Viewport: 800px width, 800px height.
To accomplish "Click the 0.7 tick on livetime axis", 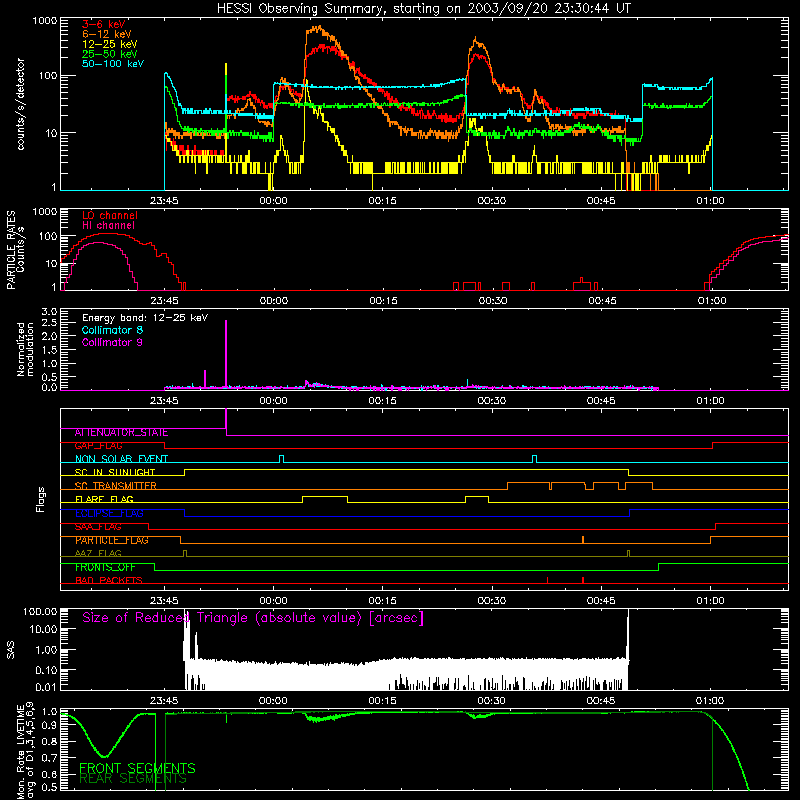I will 49,757.
